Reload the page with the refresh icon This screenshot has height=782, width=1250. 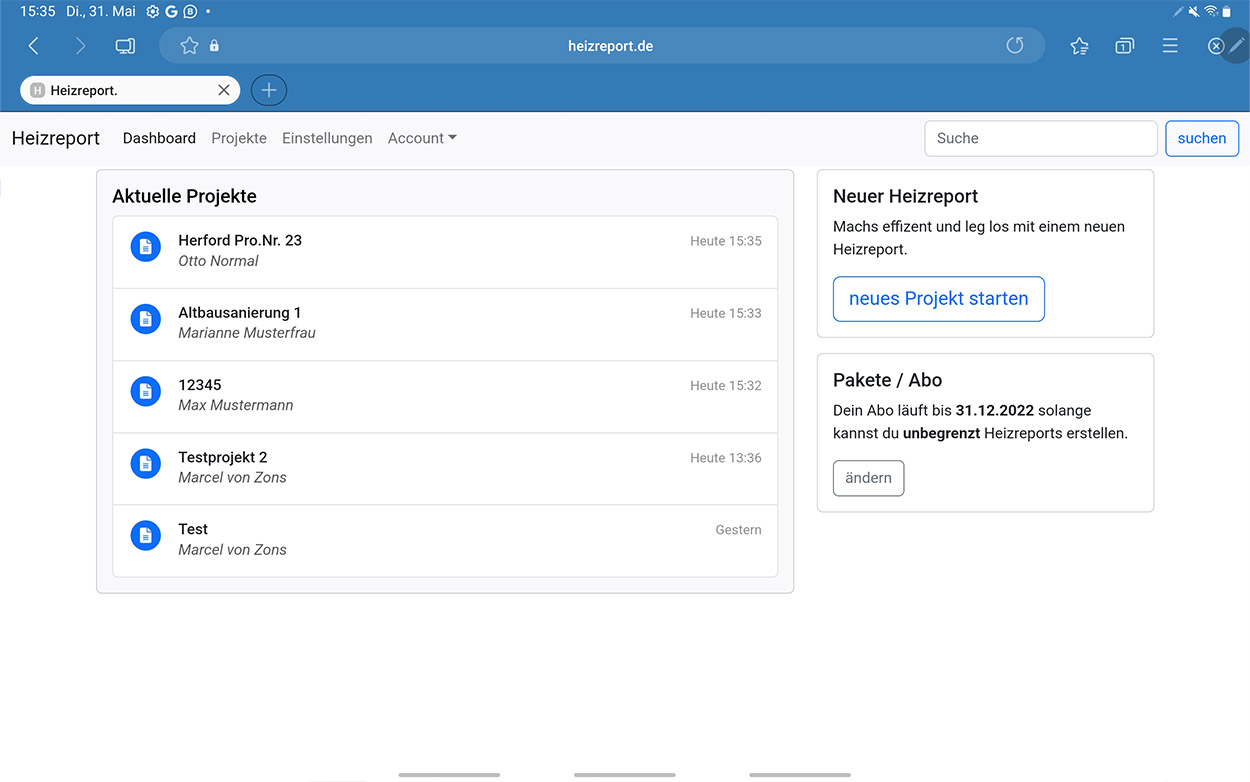tap(1015, 46)
